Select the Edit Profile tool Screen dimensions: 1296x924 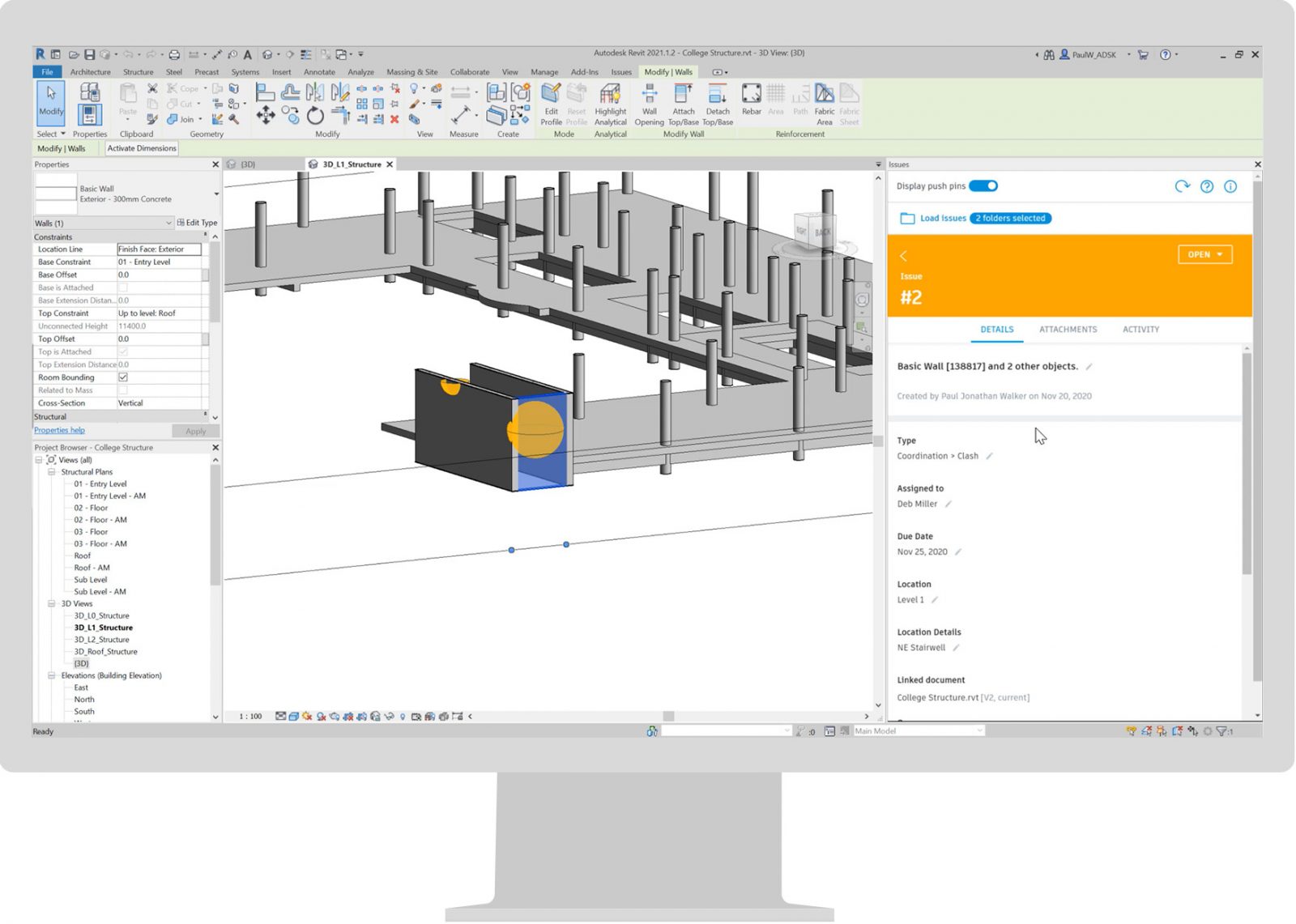551,103
